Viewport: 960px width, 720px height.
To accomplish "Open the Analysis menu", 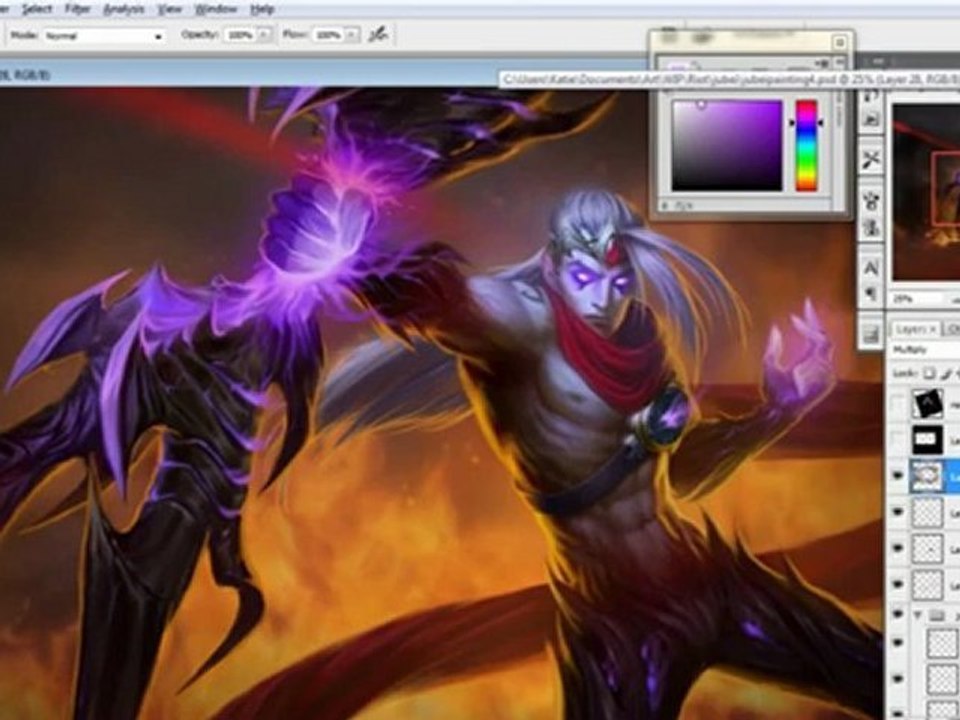I will click(x=123, y=9).
